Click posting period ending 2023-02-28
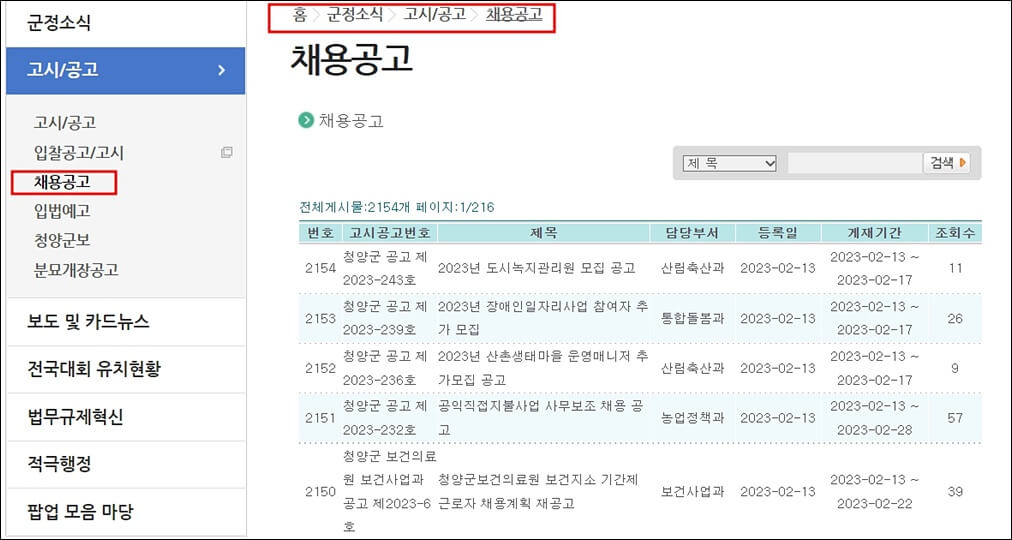1012x540 pixels. click(875, 418)
